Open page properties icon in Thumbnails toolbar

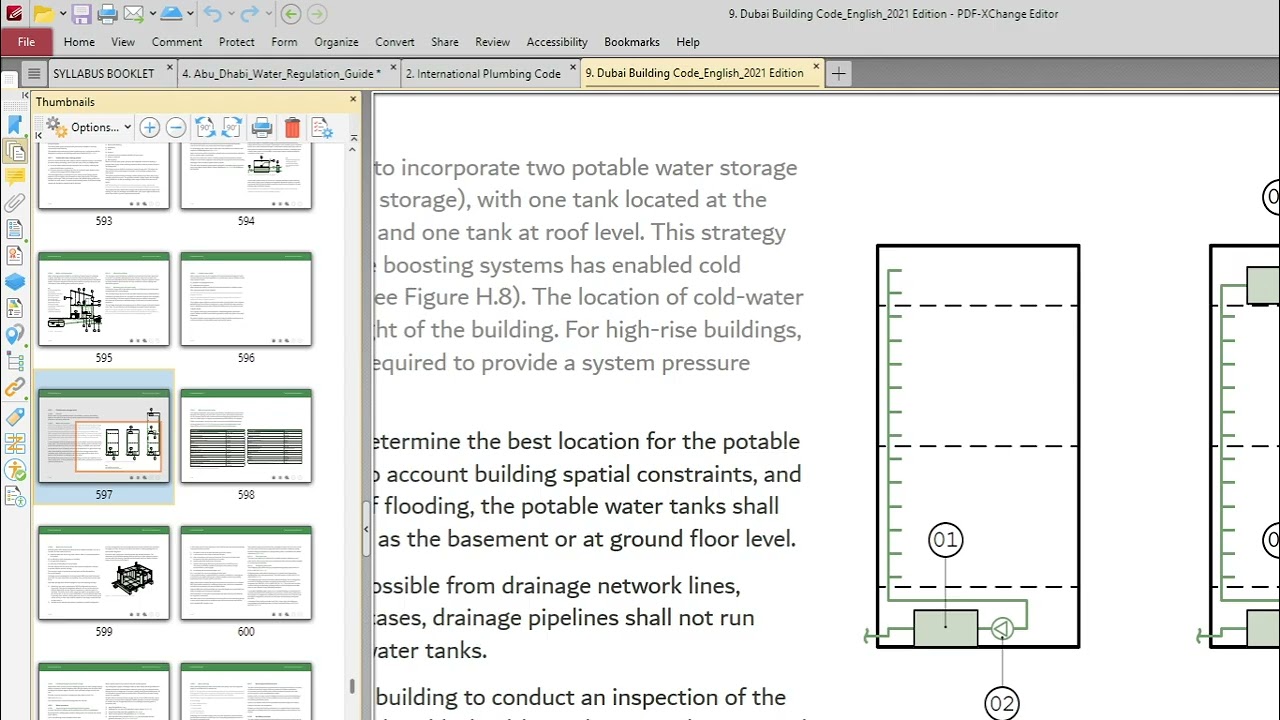pyautogui.click(x=322, y=127)
